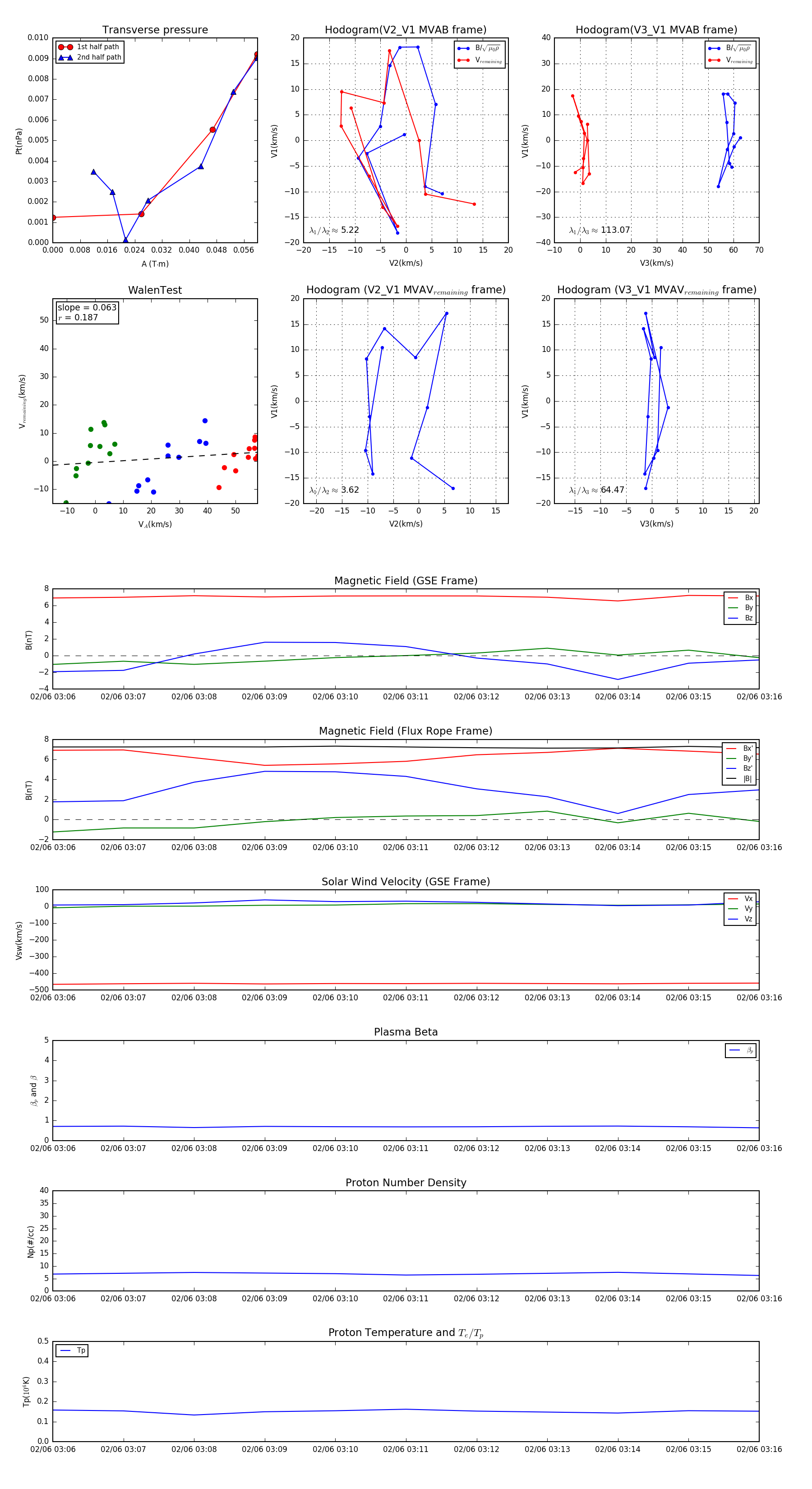Screen dimensions: 812x1489
Task: Click the '−500' tick in Solar Wind panel
Action: pyautogui.click(x=38, y=990)
